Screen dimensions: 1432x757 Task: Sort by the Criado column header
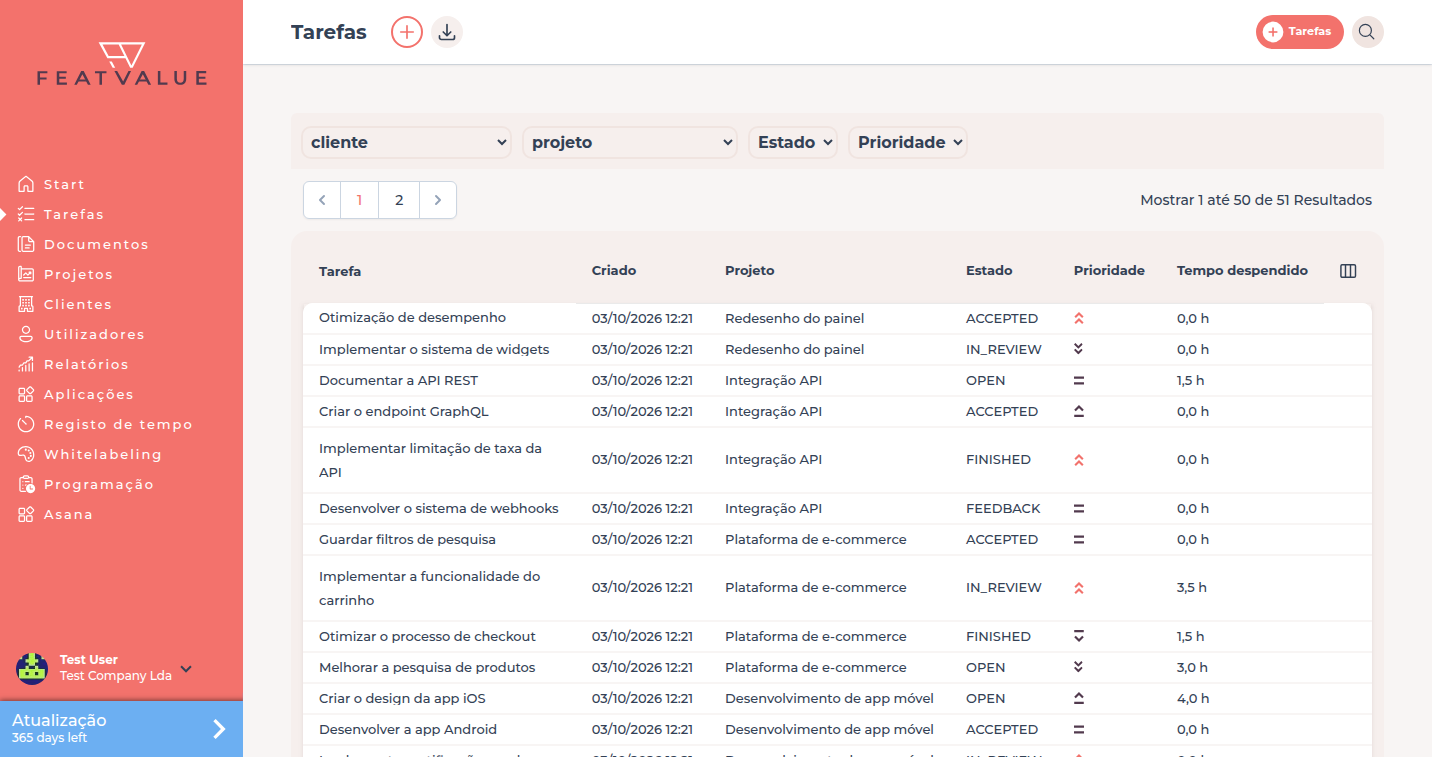coord(614,271)
